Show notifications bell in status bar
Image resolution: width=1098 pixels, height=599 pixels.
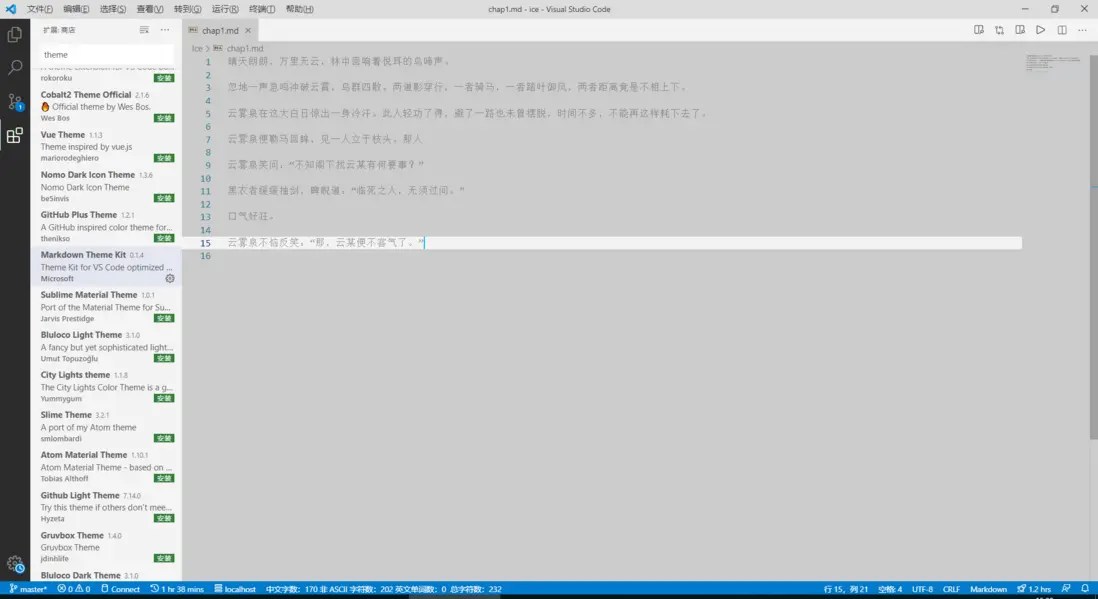click(1084, 589)
